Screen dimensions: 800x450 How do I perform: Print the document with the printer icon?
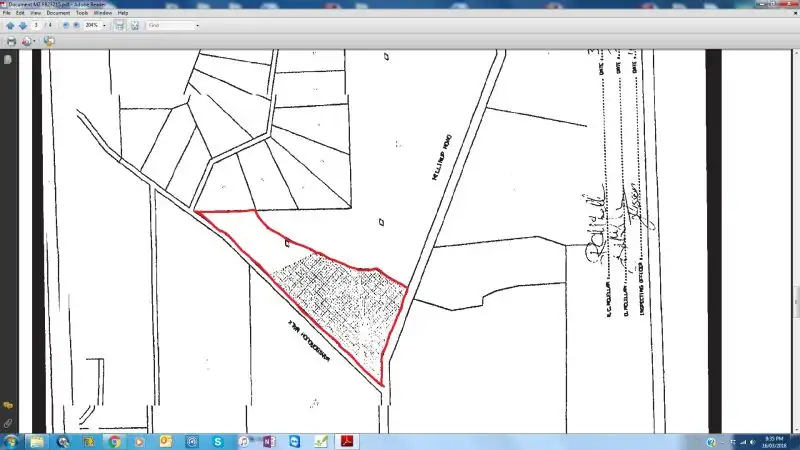[x=11, y=41]
